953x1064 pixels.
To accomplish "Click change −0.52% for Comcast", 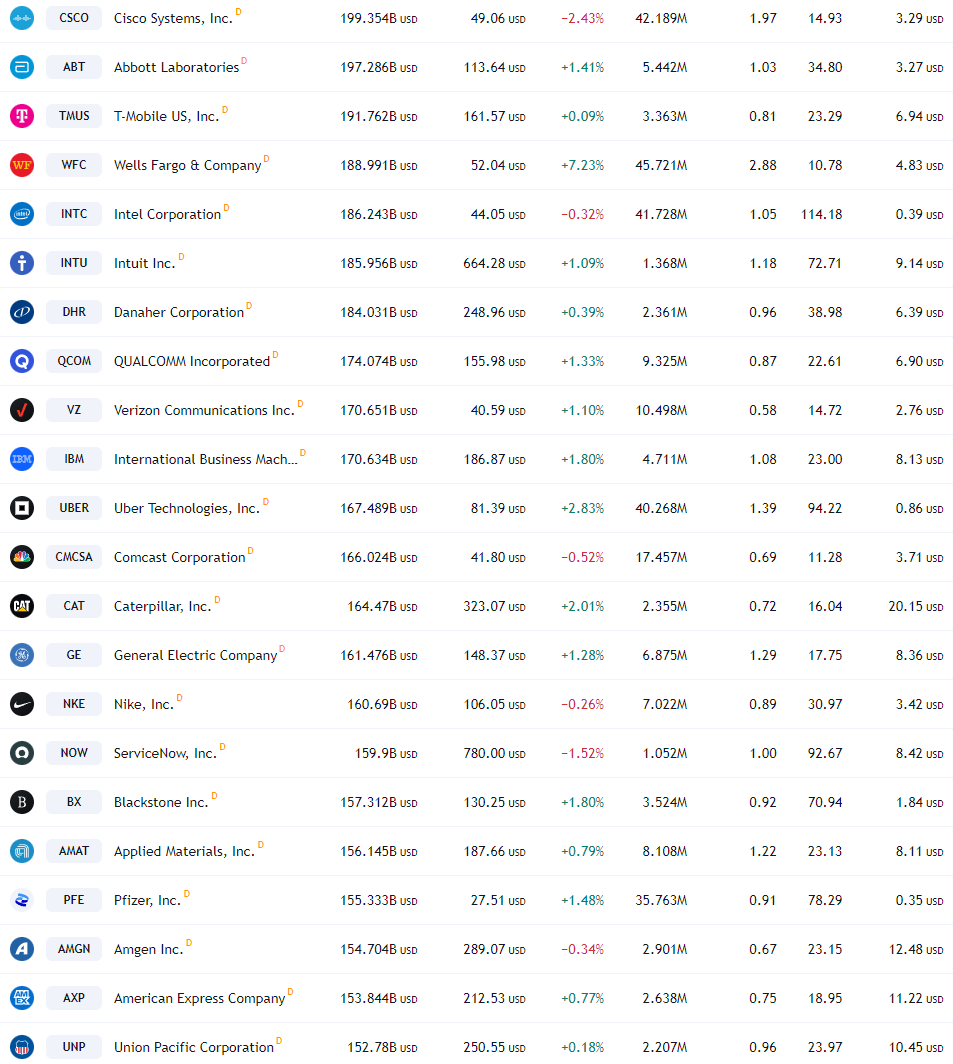I will pos(582,557).
